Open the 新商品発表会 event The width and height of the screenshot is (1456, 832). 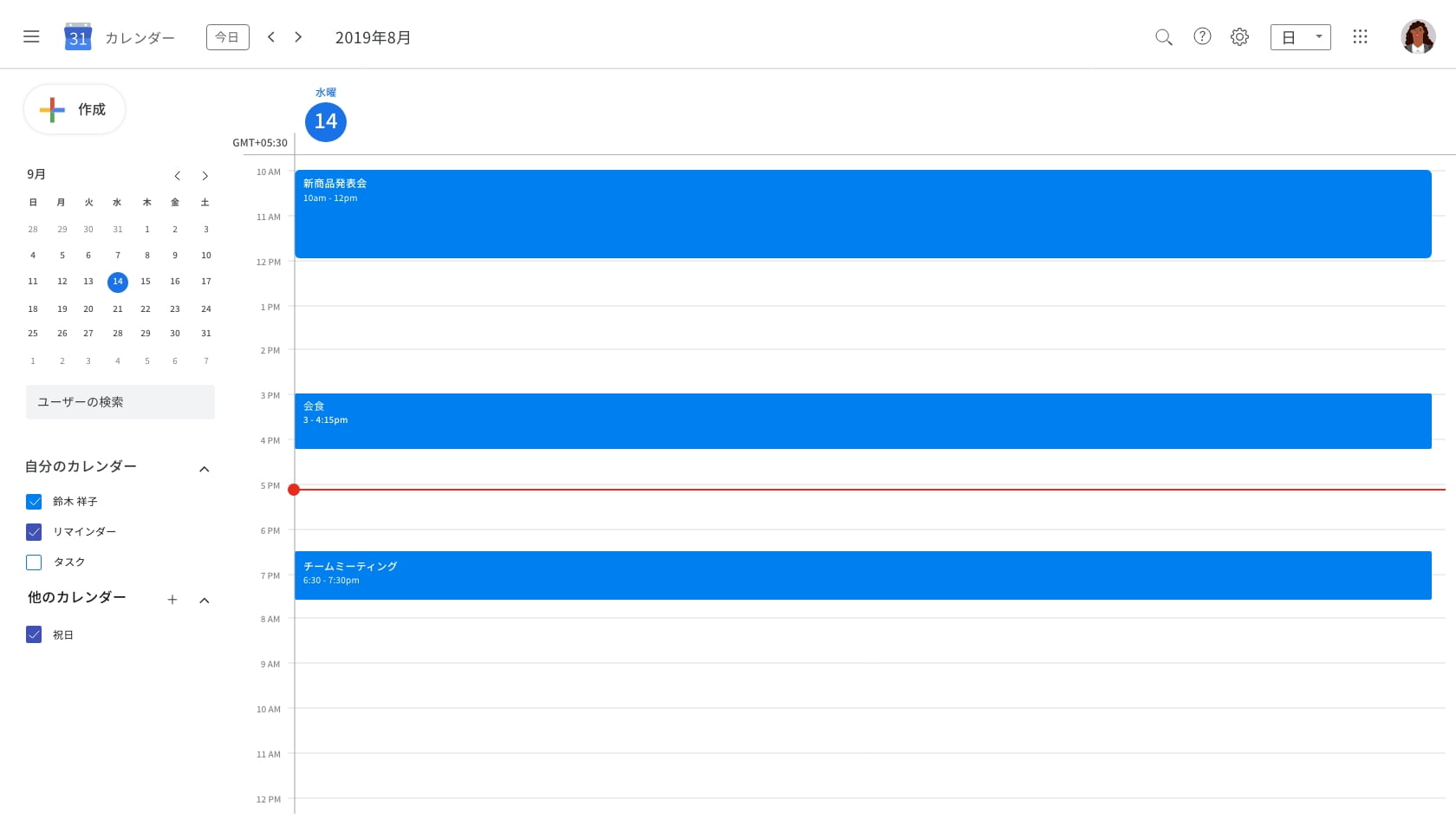pos(863,214)
